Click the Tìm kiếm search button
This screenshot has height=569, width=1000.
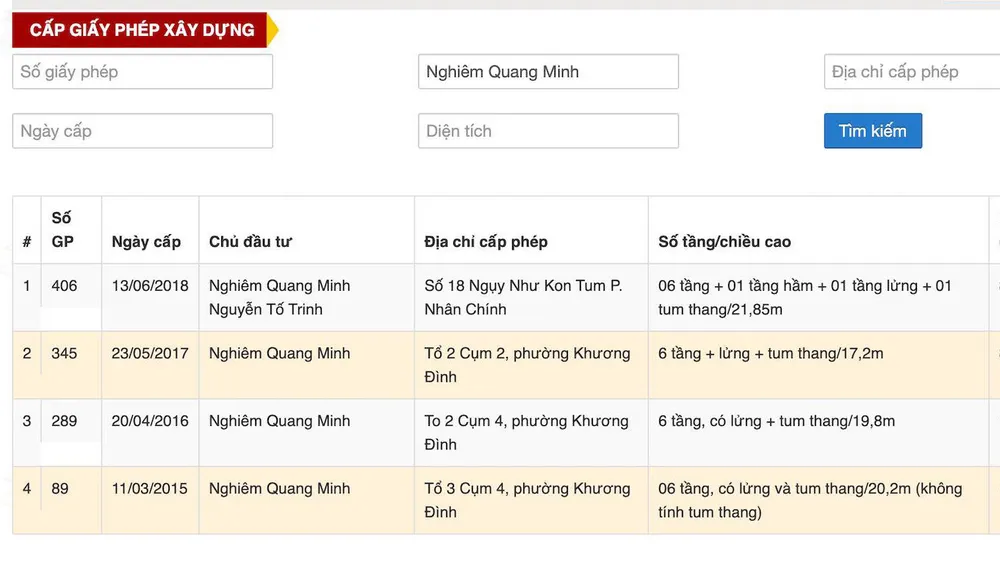click(872, 131)
